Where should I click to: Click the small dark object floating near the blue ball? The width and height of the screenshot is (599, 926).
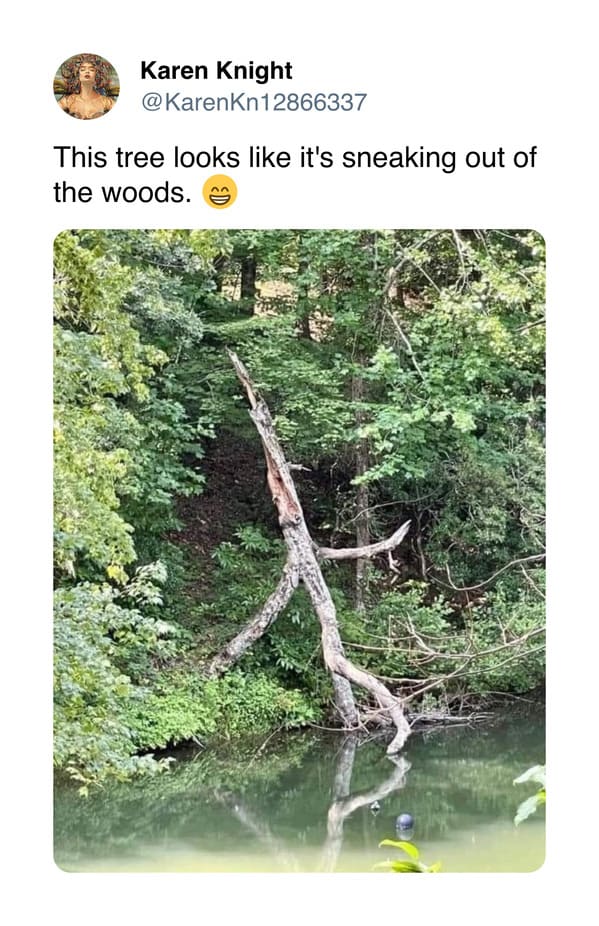tap(375, 806)
